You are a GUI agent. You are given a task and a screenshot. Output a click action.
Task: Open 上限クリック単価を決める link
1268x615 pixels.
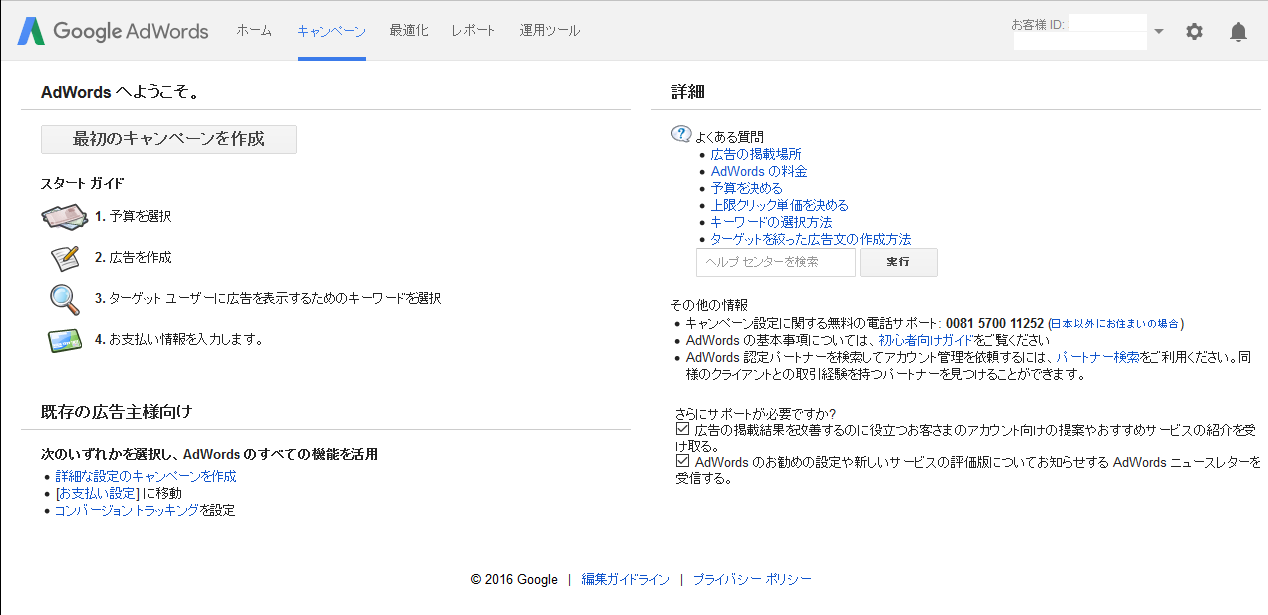click(779, 205)
